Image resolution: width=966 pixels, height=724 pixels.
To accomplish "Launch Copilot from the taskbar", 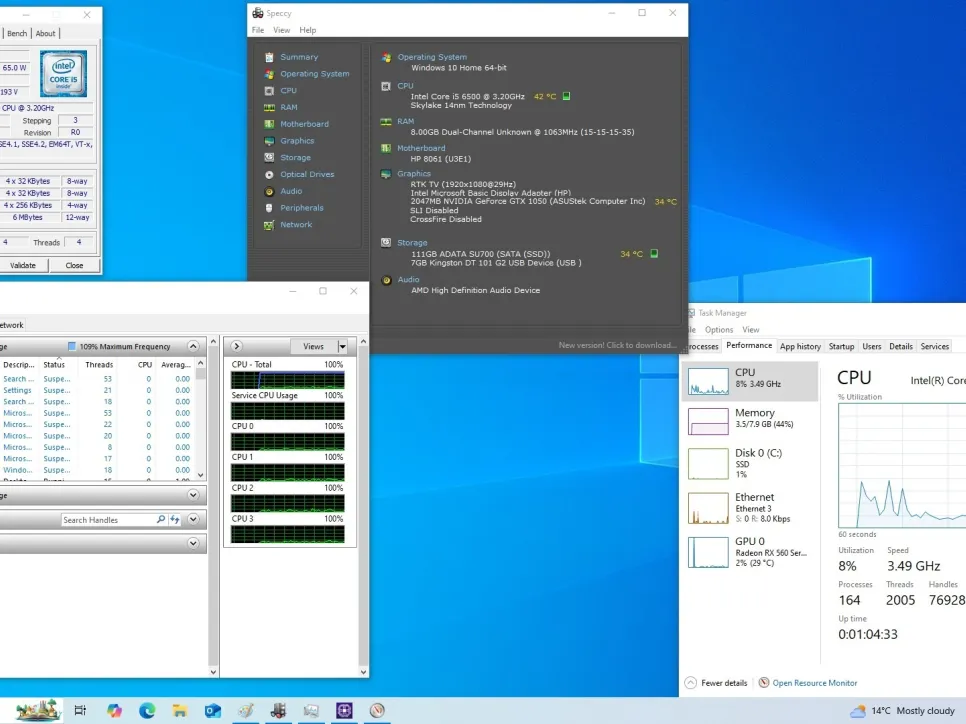I will [114, 710].
